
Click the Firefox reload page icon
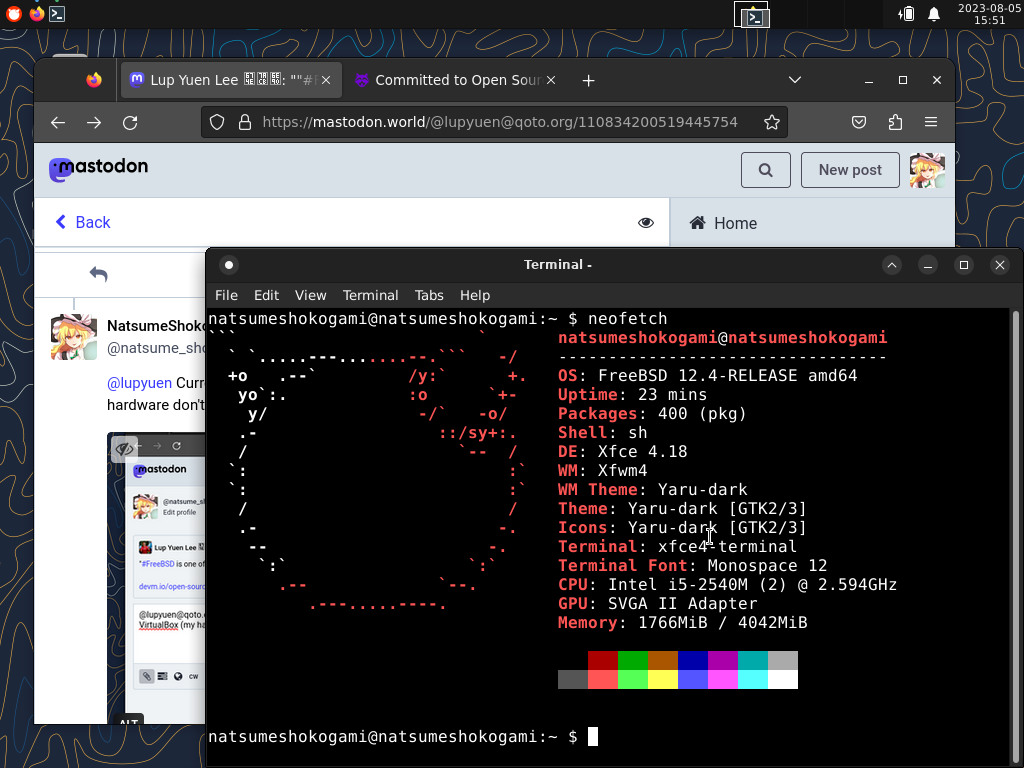point(130,122)
